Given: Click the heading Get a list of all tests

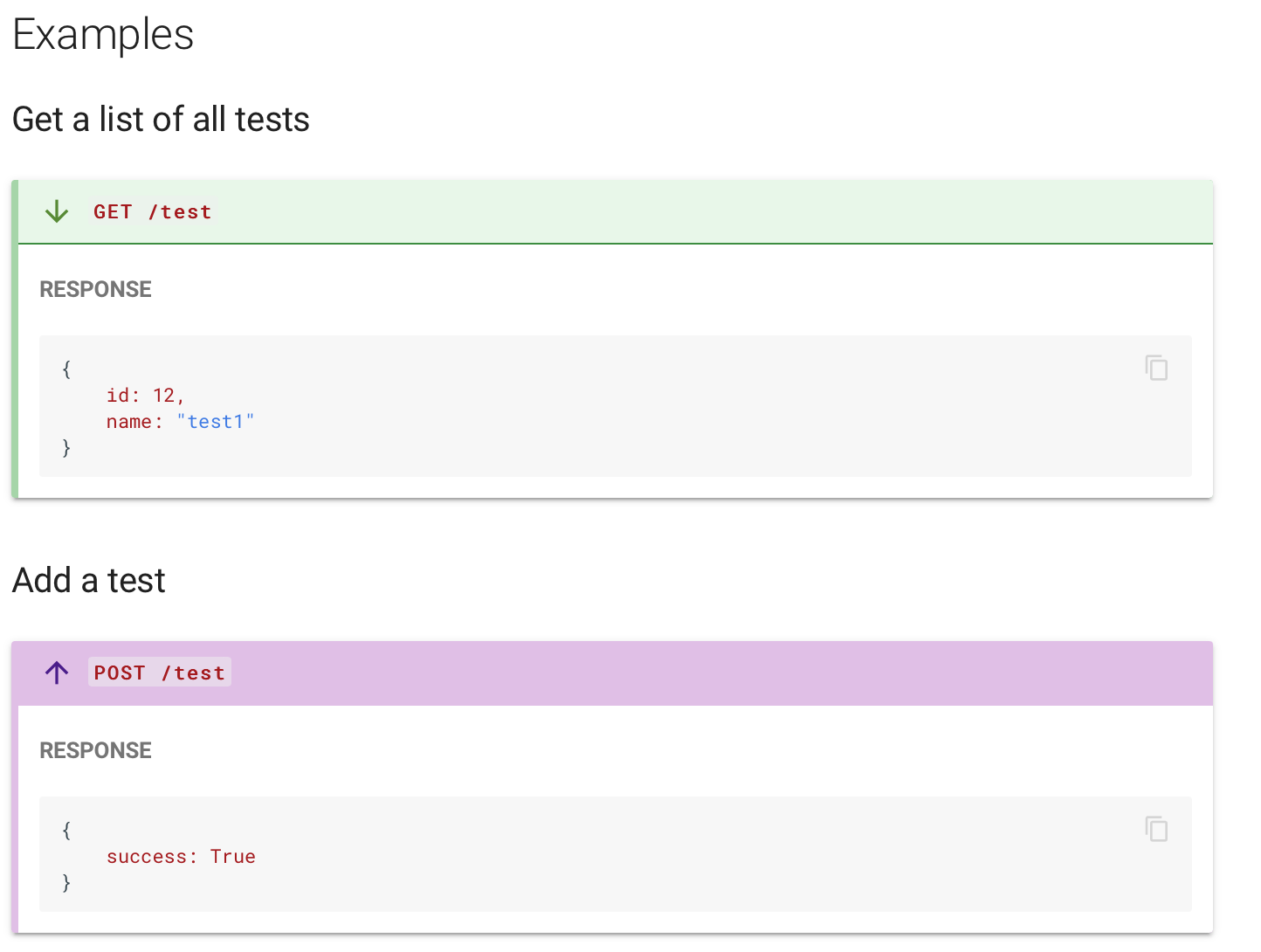Looking at the screenshot, I should click(x=161, y=119).
